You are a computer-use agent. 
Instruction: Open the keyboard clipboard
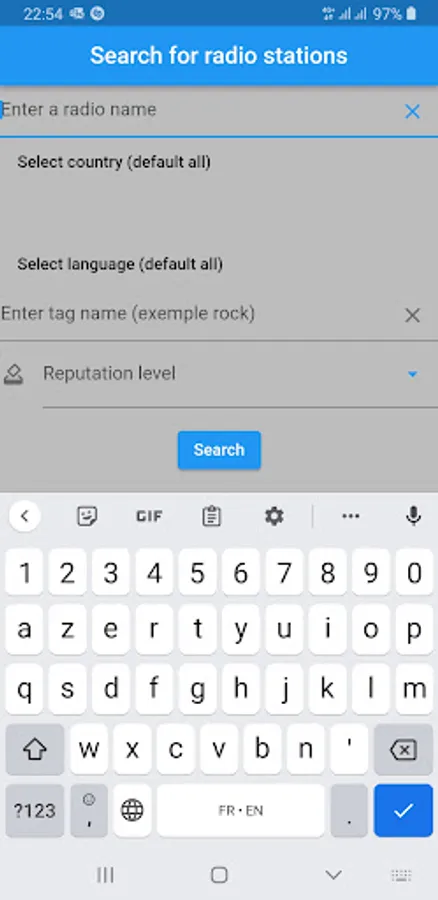click(x=211, y=517)
